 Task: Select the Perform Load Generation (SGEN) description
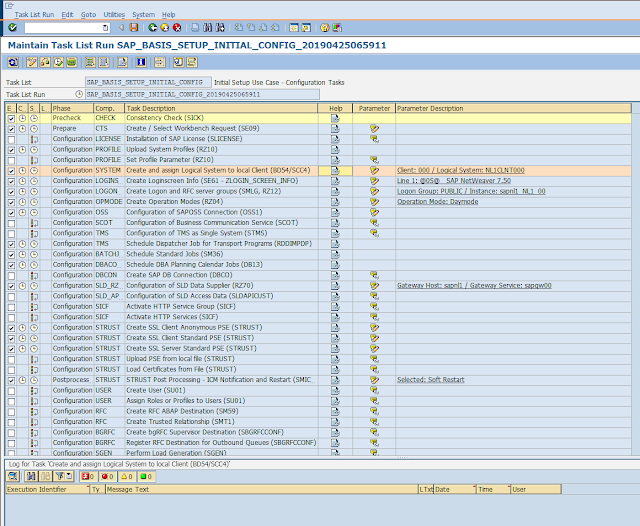click(x=176, y=453)
